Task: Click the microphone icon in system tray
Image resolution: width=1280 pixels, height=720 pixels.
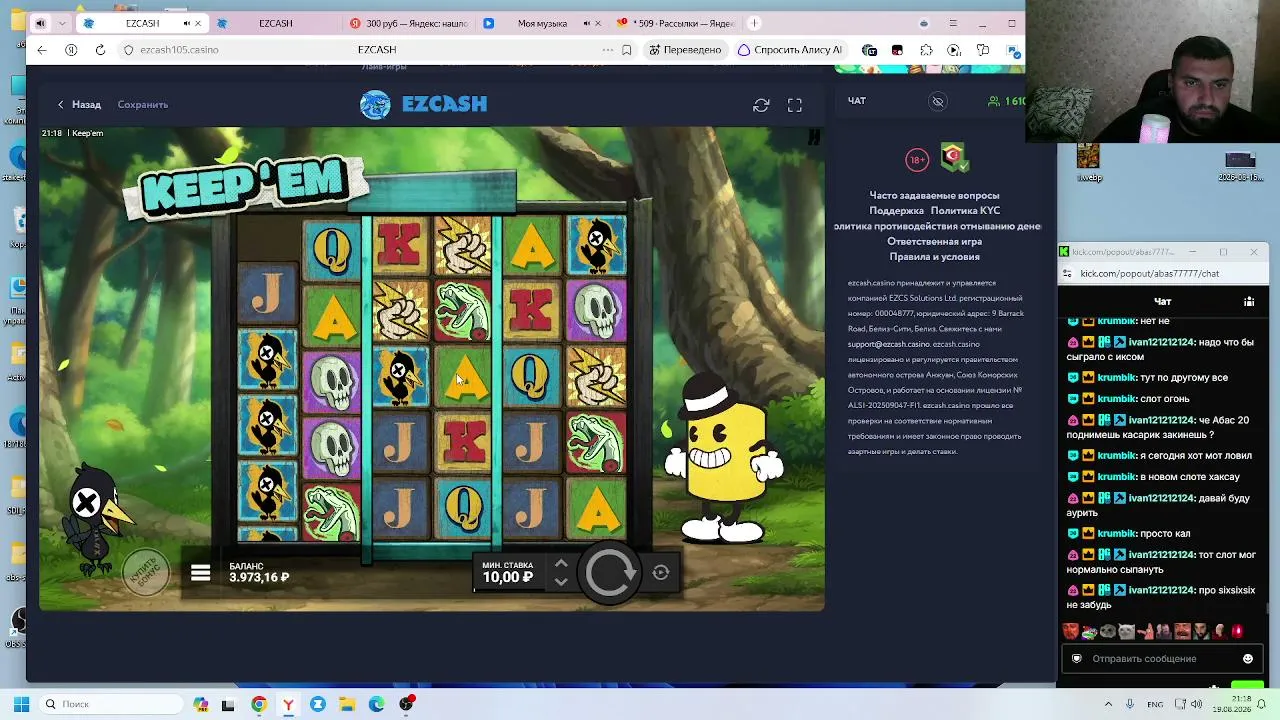Action: coord(1130,704)
